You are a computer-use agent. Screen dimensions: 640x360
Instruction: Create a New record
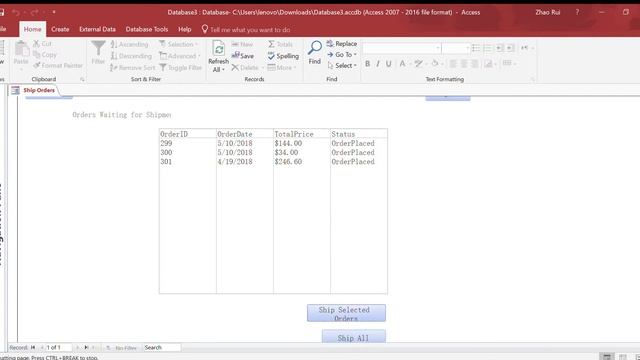coord(242,44)
